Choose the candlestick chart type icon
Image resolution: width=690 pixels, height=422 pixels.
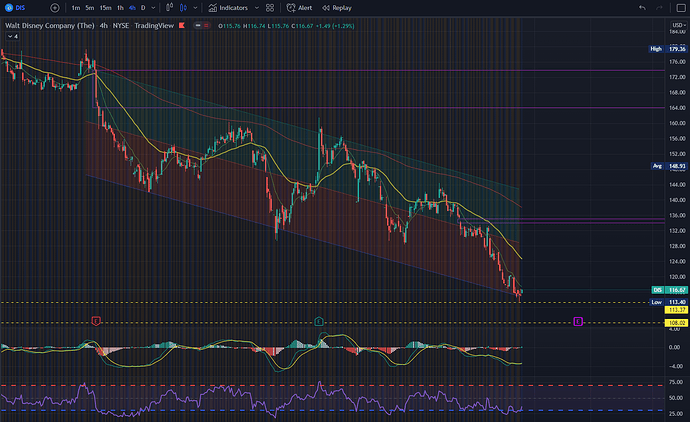(183, 8)
